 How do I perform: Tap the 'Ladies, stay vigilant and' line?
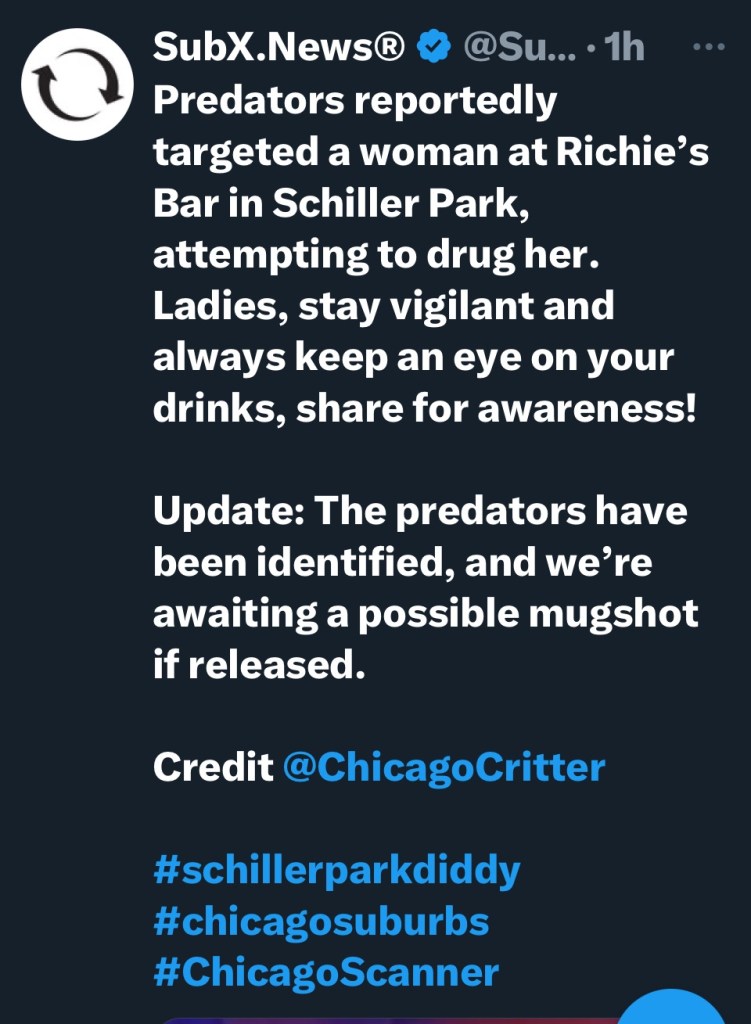(x=383, y=305)
